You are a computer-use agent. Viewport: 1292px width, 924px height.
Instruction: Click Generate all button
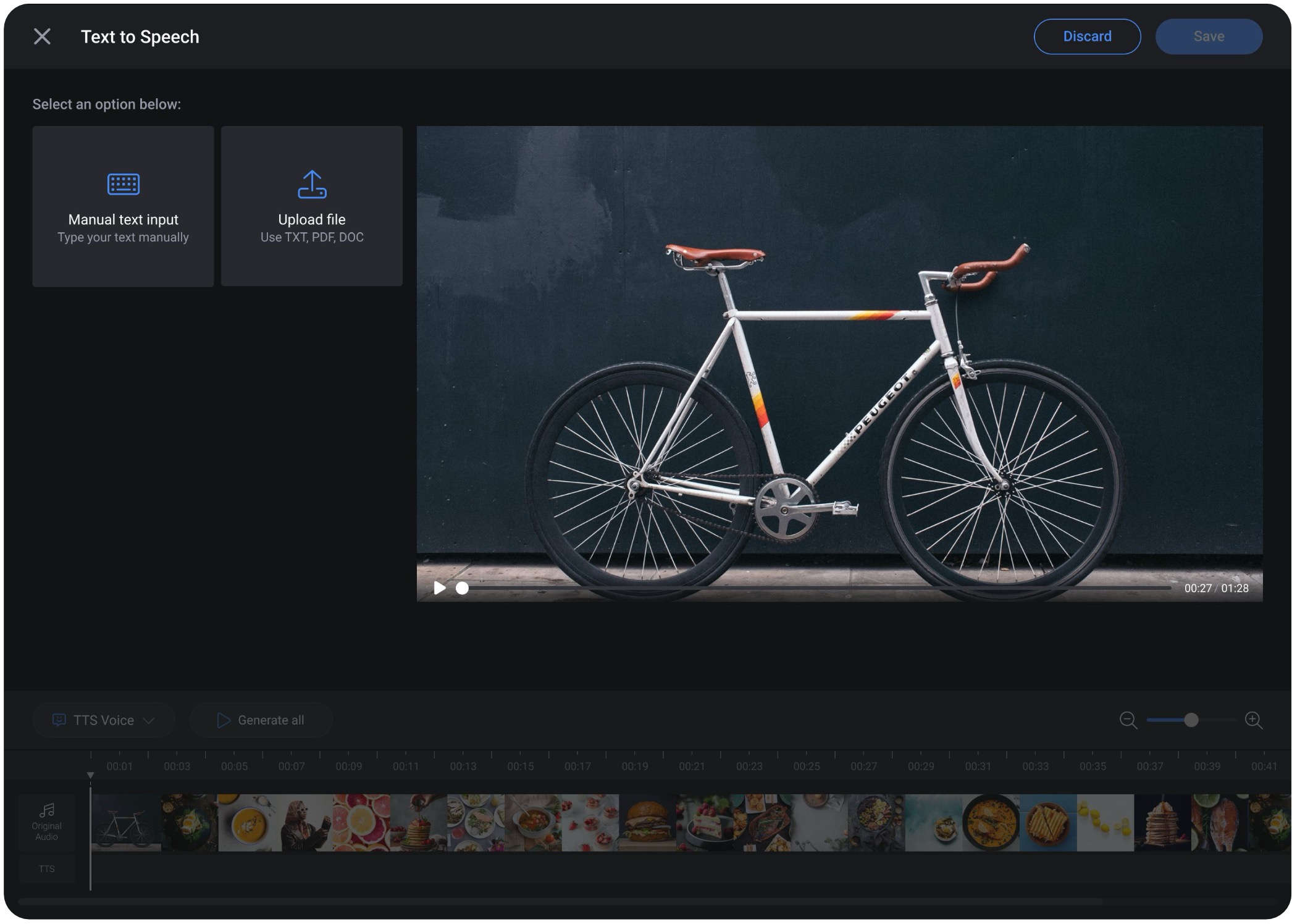tap(261, 720)
